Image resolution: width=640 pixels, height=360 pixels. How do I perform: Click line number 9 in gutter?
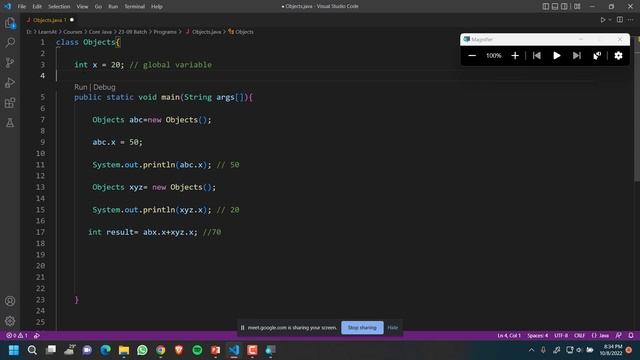pyautogui.click(x=43, y=142)
